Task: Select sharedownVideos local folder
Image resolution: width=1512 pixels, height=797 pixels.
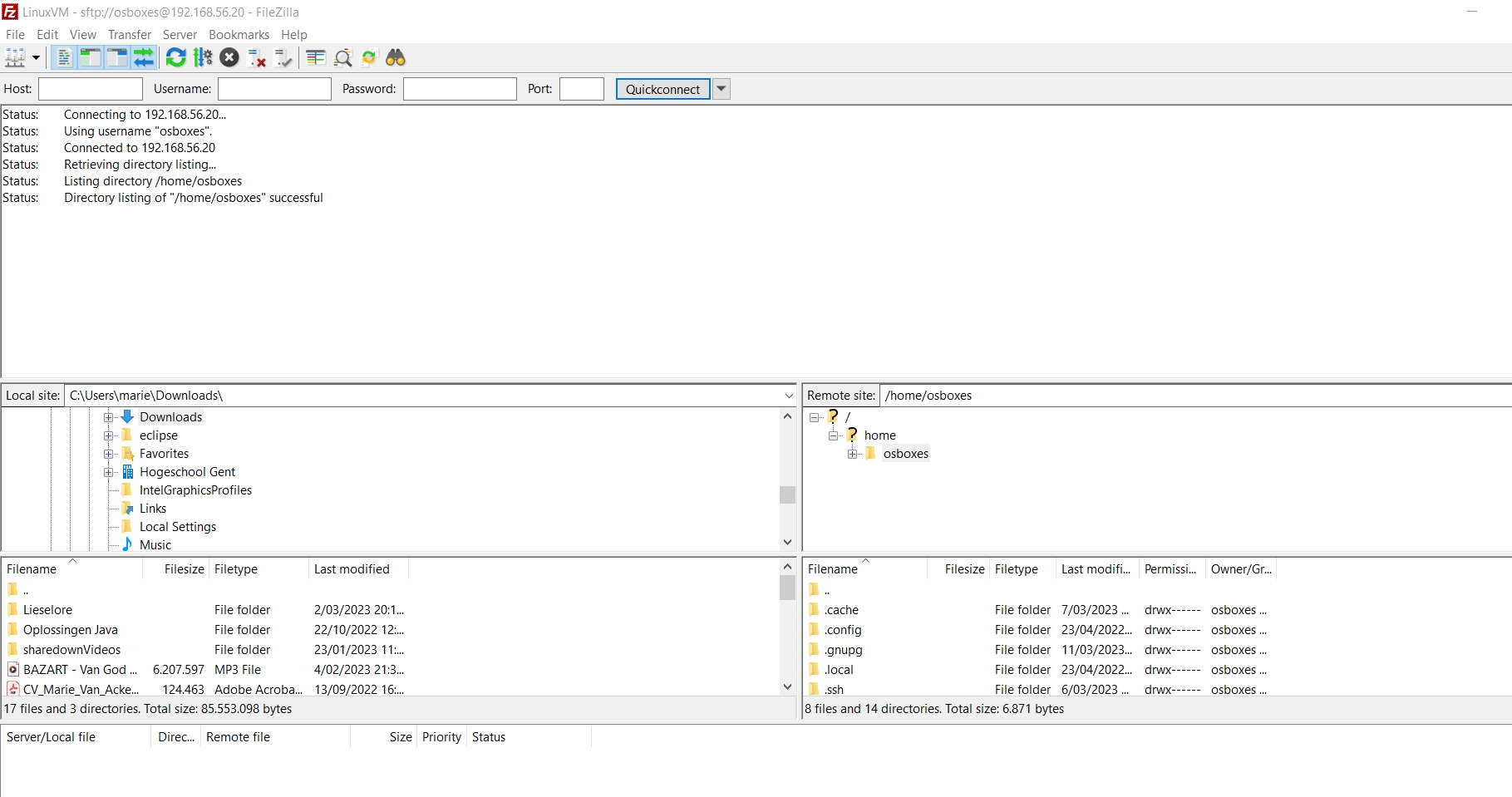Action: [x=71, y=650]
